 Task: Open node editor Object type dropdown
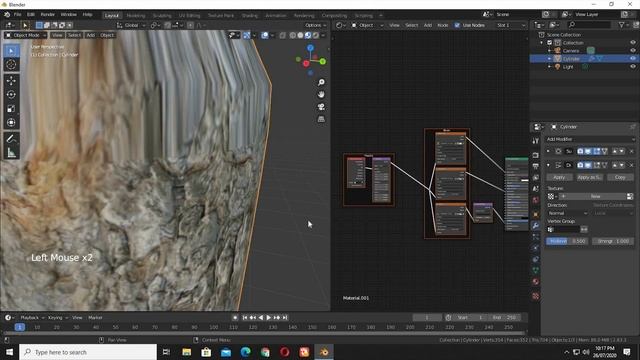[x=367, y=25]
